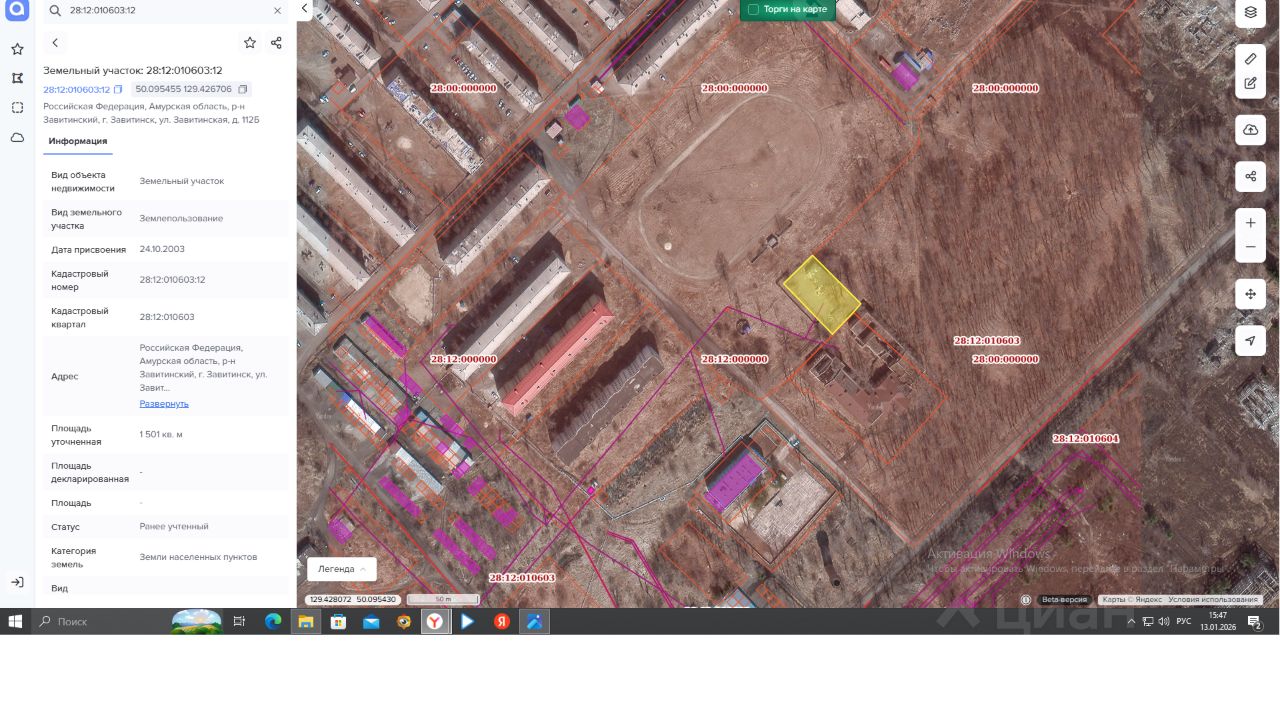Open the red Yandex icon in the taskbar
Image resolution: width=1280 pixels, height=720 pixels.
click(502, 621)
